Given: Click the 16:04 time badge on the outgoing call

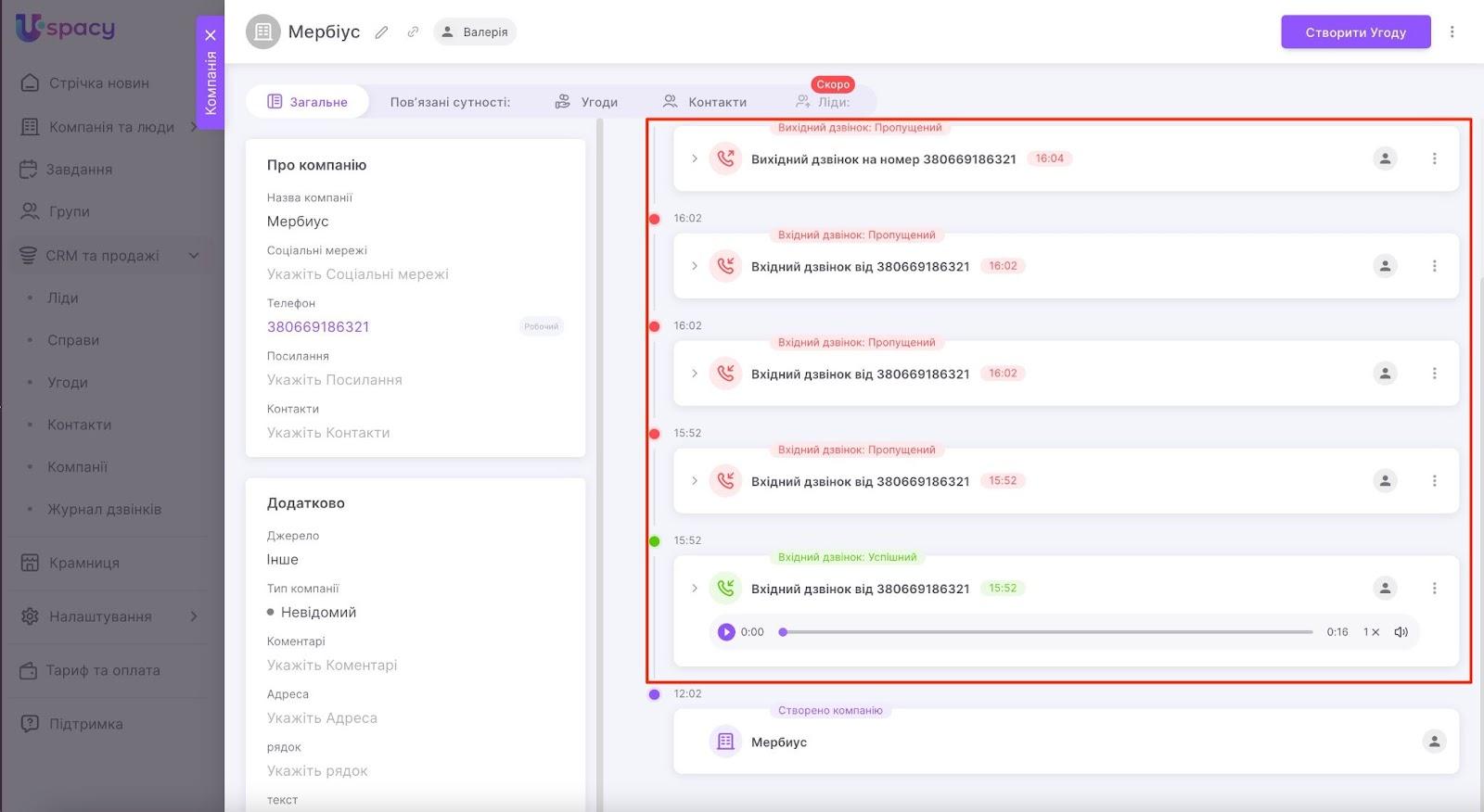Looking at the screenshot, I should 1050,159.
